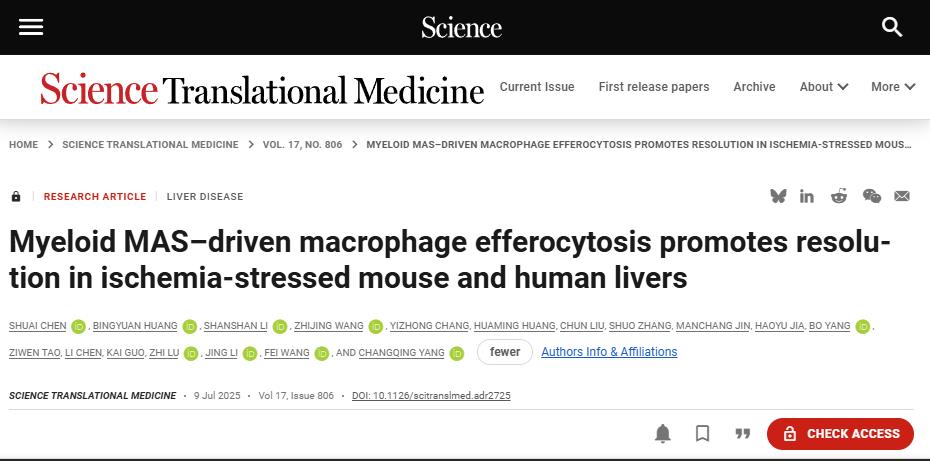
Task: Open the Archive menu item
Action: tap(754, 87)
